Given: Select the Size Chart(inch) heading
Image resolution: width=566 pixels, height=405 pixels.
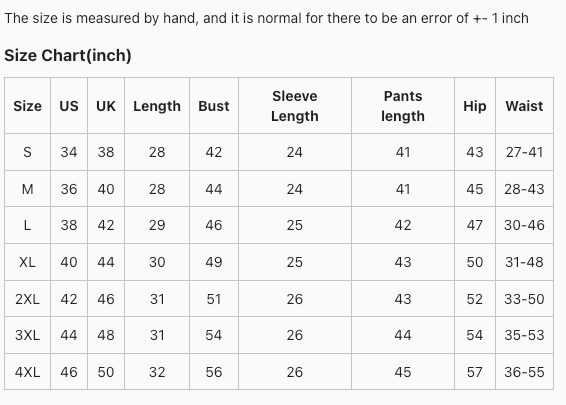Looking at the screenshot, I should [68, 56].
